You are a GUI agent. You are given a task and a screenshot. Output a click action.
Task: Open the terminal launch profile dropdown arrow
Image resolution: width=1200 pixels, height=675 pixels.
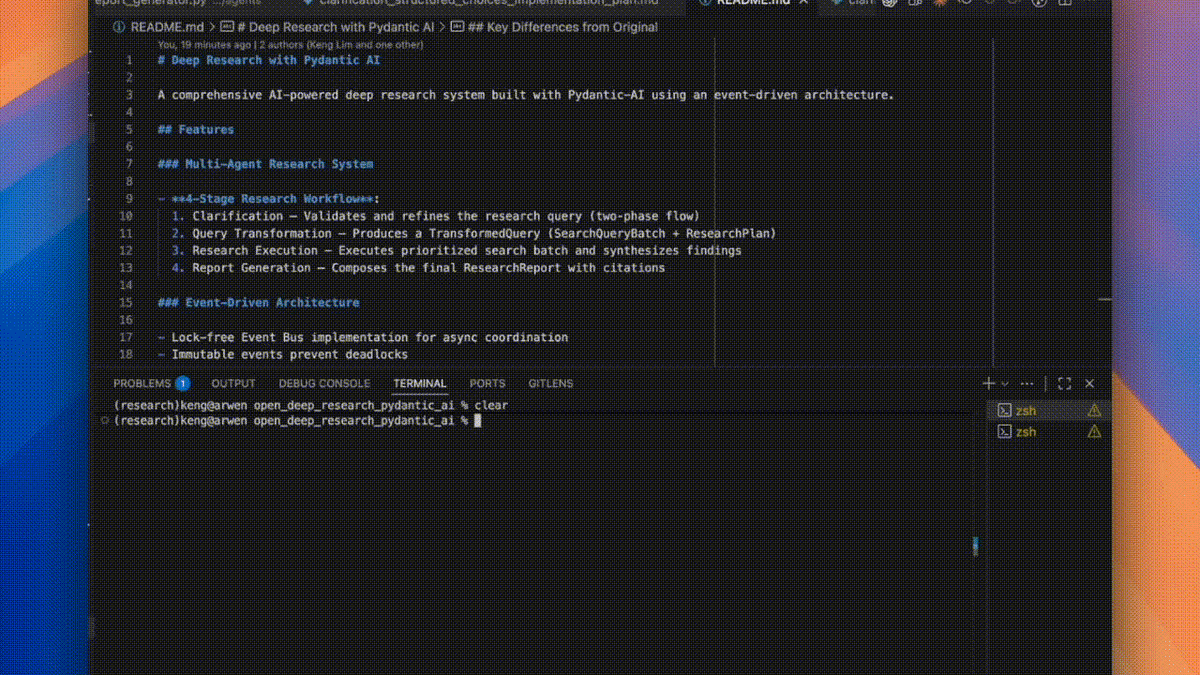(1005, 384)
